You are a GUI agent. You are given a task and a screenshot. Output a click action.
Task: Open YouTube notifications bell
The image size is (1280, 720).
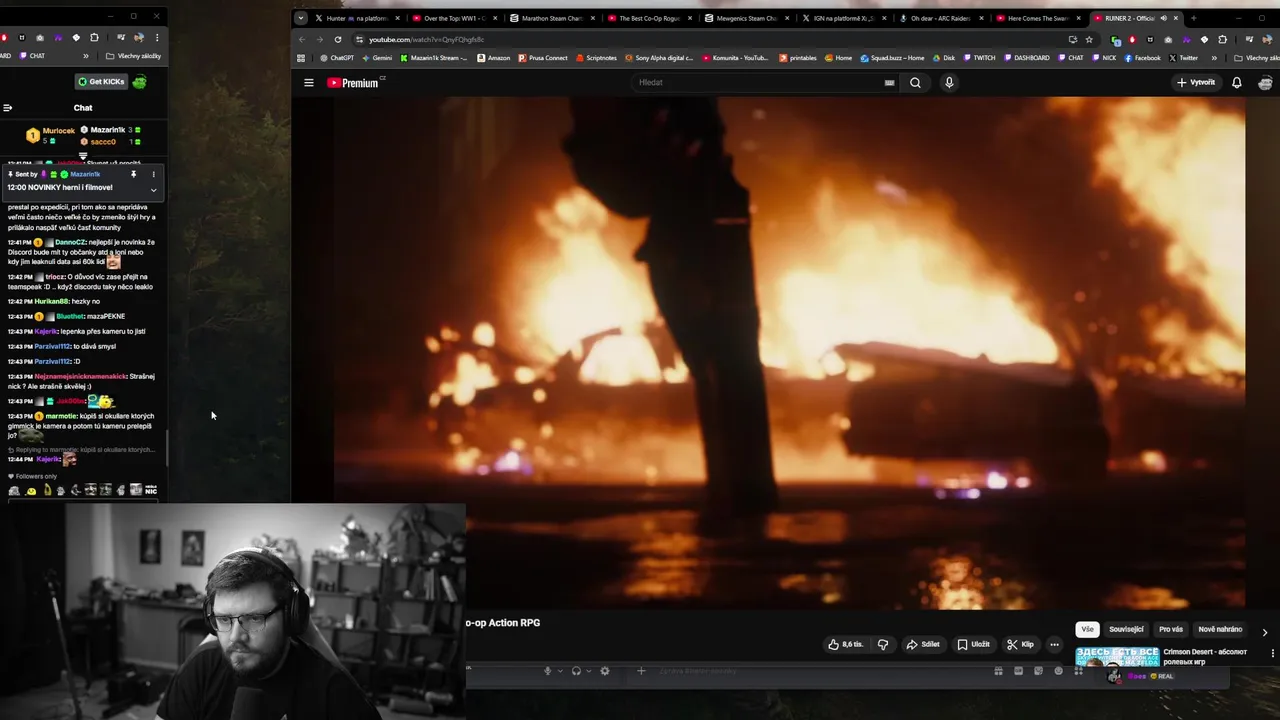1237,83
